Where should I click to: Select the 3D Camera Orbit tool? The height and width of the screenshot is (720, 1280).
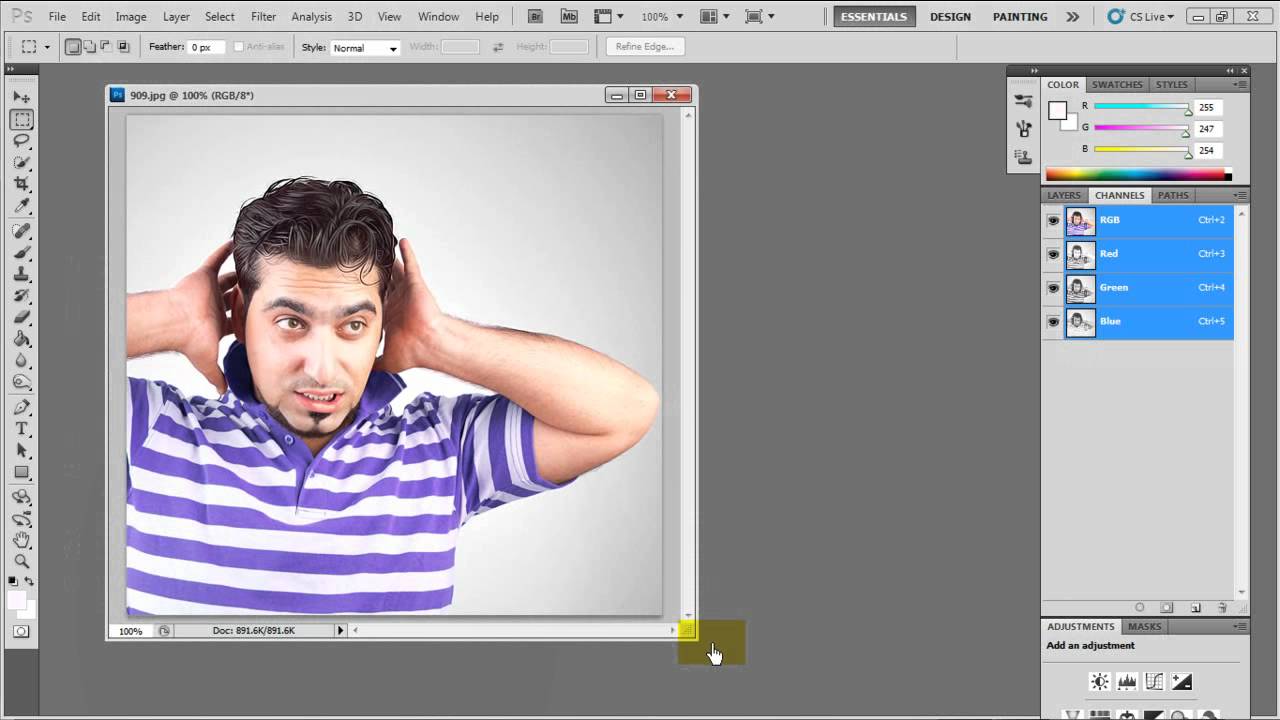pyautogui.click(x=21, y=519)
